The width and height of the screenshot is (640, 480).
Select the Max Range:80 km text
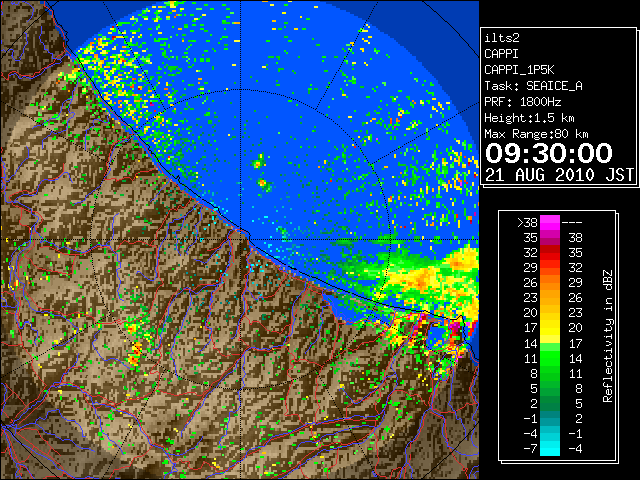536,134
